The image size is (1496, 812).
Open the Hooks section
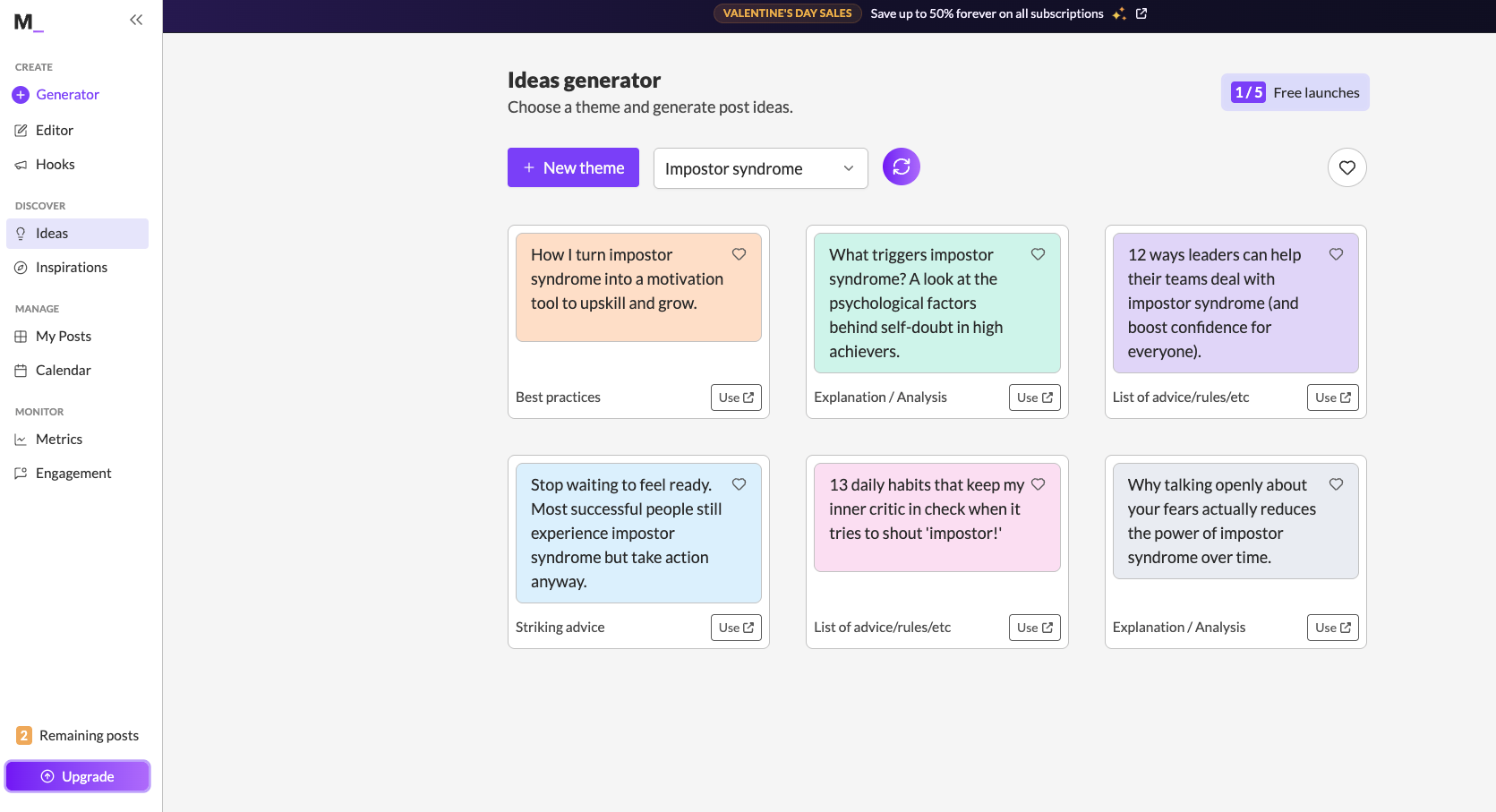pyautogui.click(x=56, y=164)
